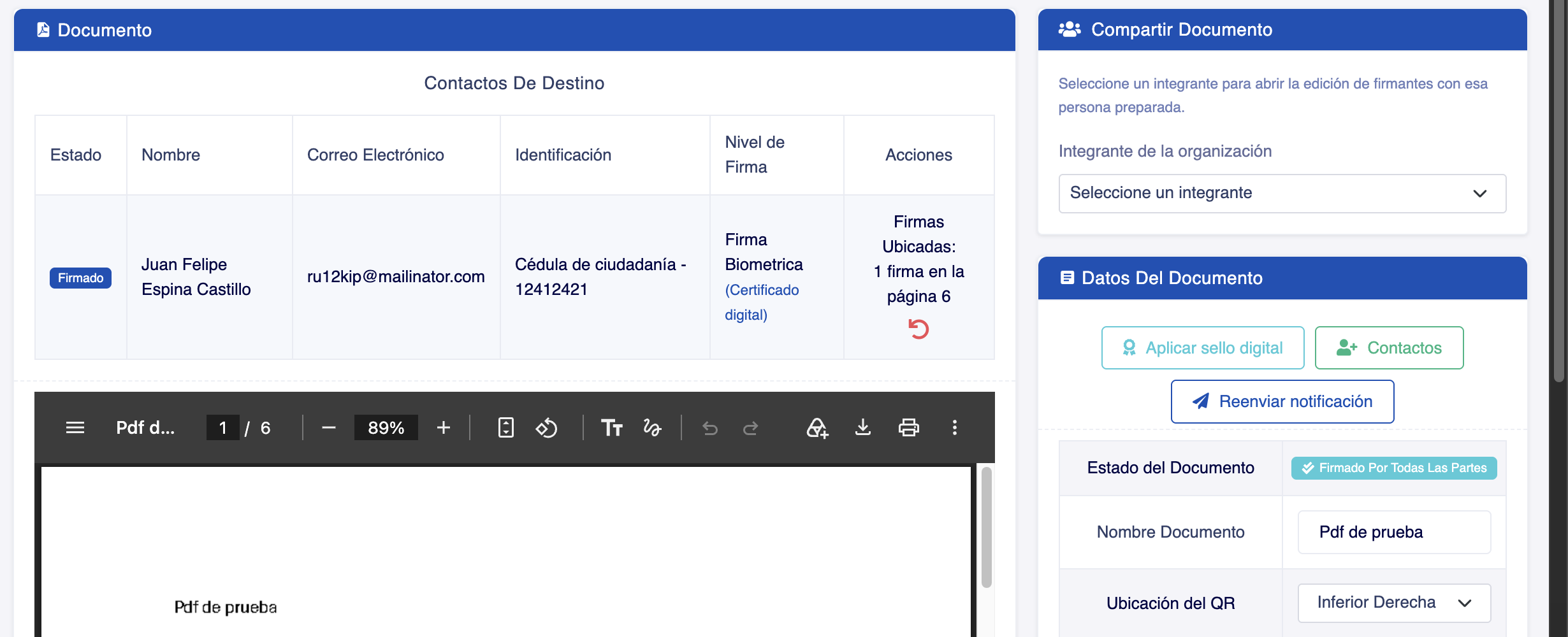This screenshot has width=1568, height=637.
Task: Click the Acciones column header
Action: (918, 155)
